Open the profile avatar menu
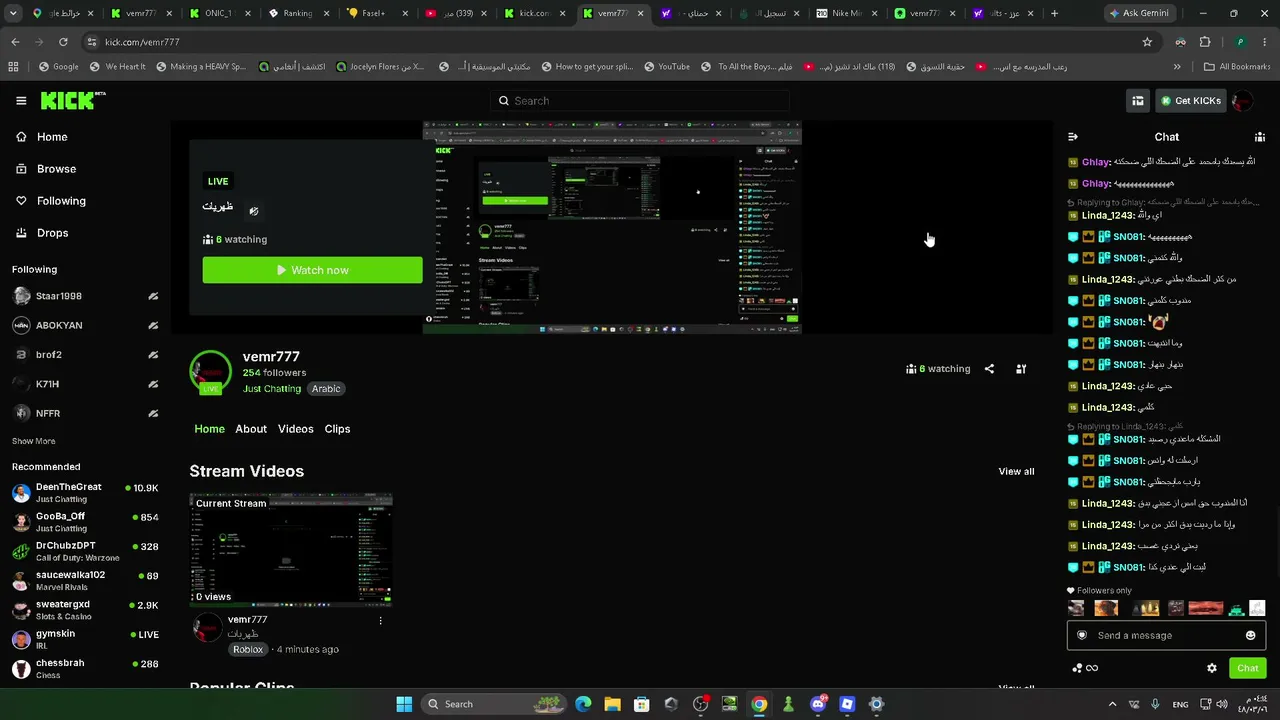1280x720 pixels. pyautogui.click(x=1242, y=101)
